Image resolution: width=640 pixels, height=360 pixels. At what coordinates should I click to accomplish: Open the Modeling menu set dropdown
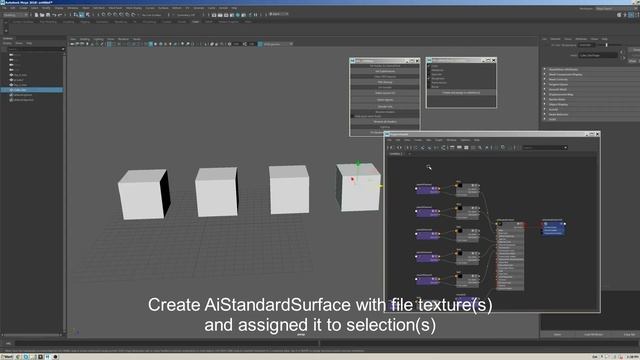point(16,15)
